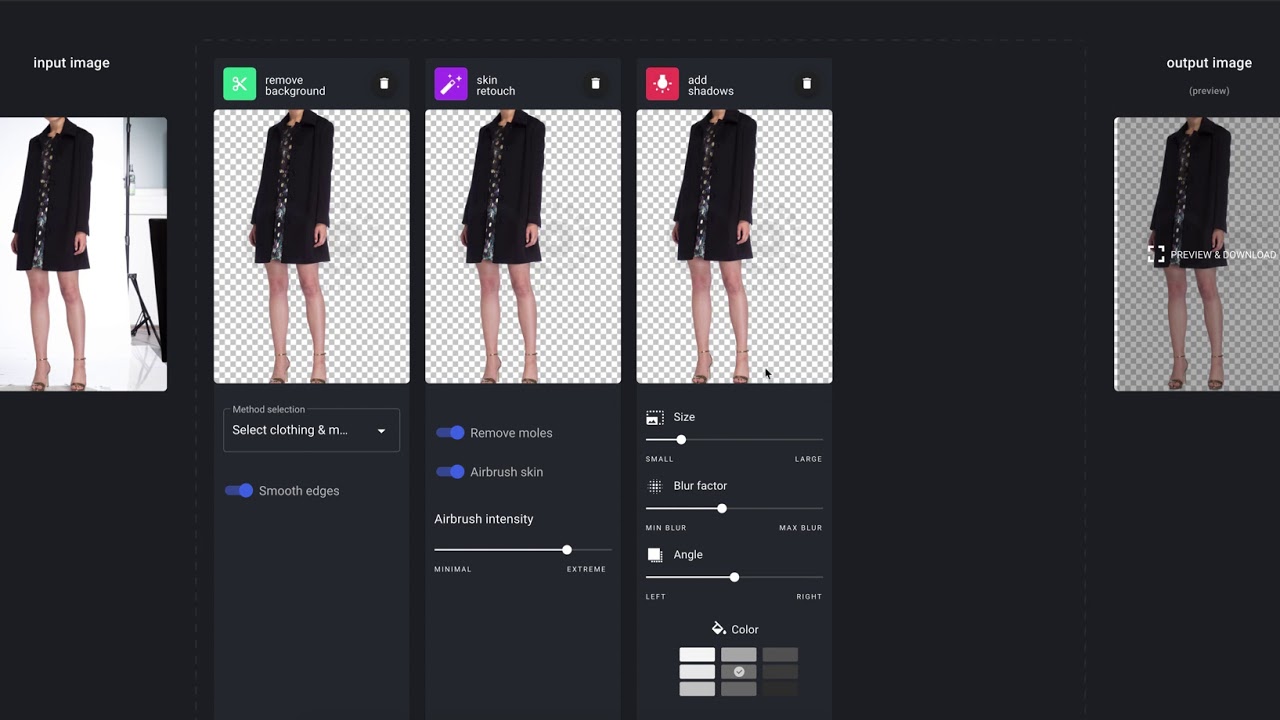Viewport: 1280px width, 720px height.
Task: Click the Angle shadow icon
Action: tap(655, 555)
